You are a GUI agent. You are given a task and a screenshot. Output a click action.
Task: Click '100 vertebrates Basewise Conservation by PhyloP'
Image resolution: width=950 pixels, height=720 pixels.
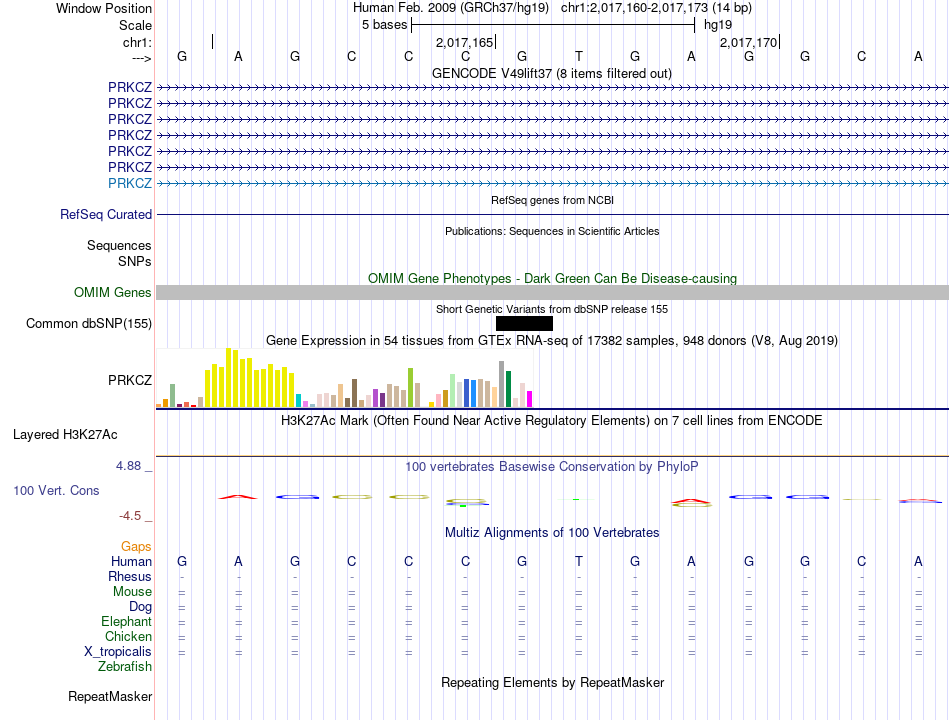click(552, 467)
